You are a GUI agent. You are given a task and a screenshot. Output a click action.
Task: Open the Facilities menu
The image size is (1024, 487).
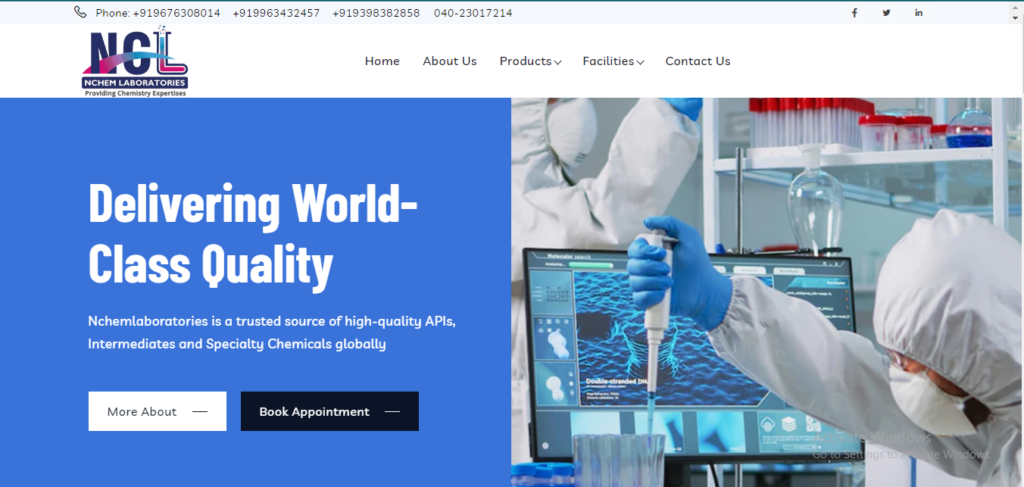tap(613, 61)
